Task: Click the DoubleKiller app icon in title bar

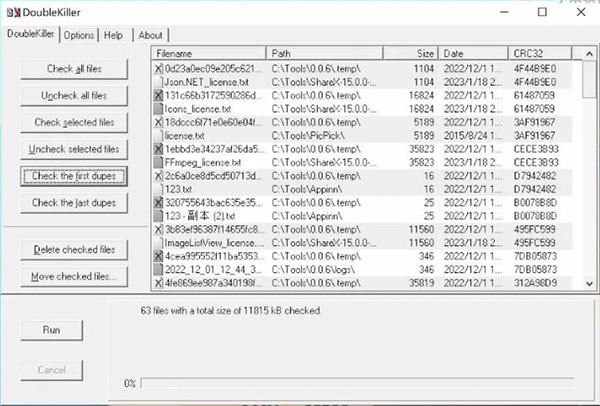Action: tap(13, 12)
